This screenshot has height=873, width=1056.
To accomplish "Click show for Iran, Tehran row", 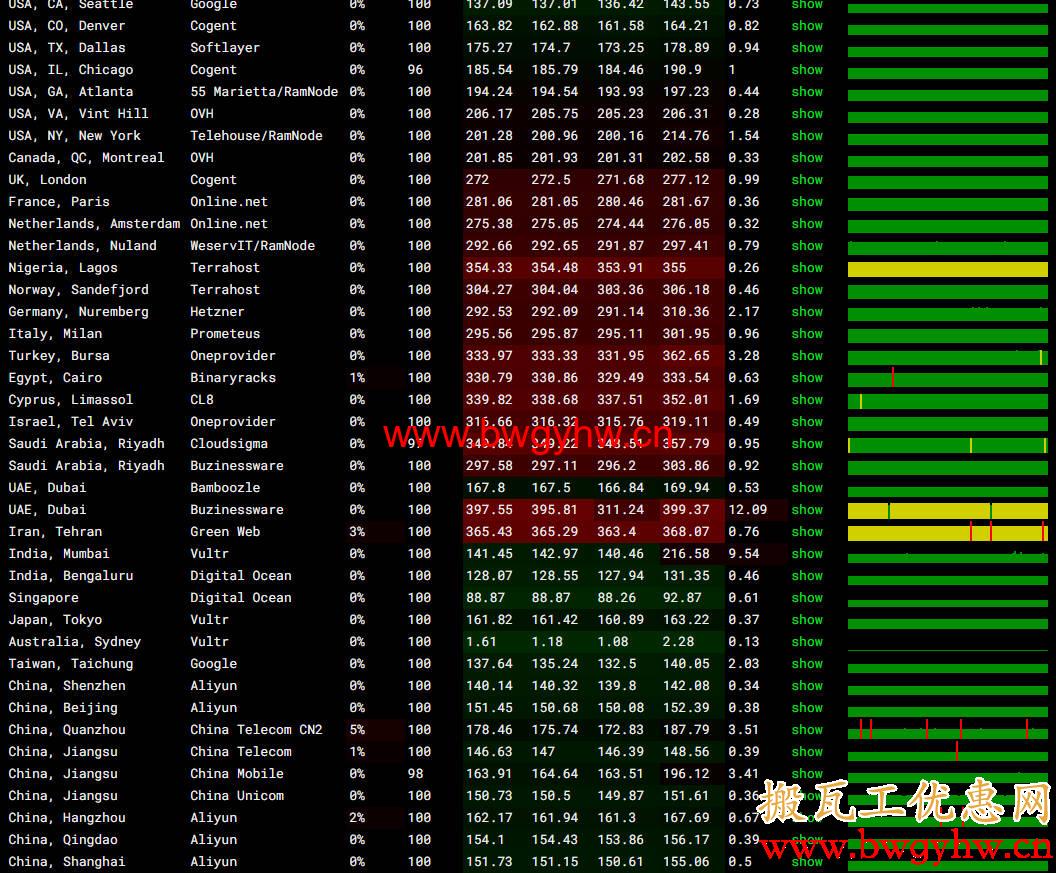I will pos(807,531).
